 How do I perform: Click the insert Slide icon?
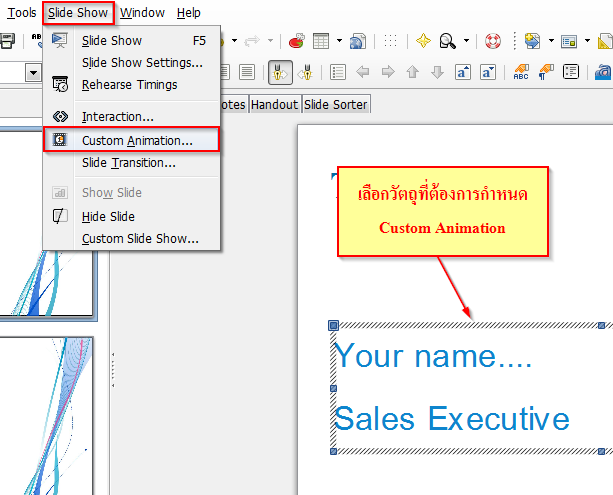tap(532, 41)
